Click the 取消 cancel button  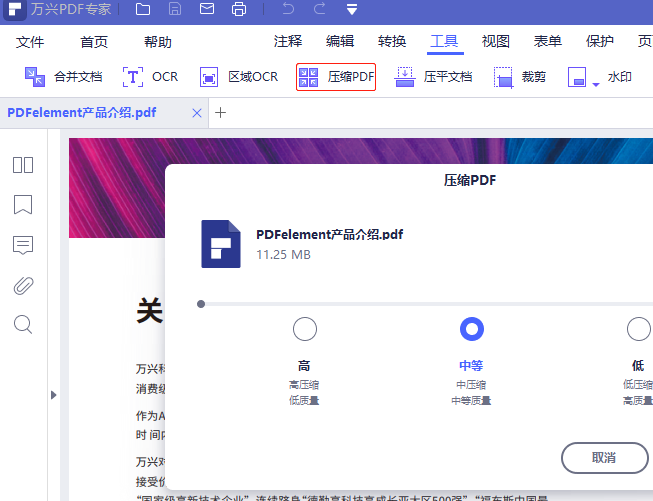point(604,458)
